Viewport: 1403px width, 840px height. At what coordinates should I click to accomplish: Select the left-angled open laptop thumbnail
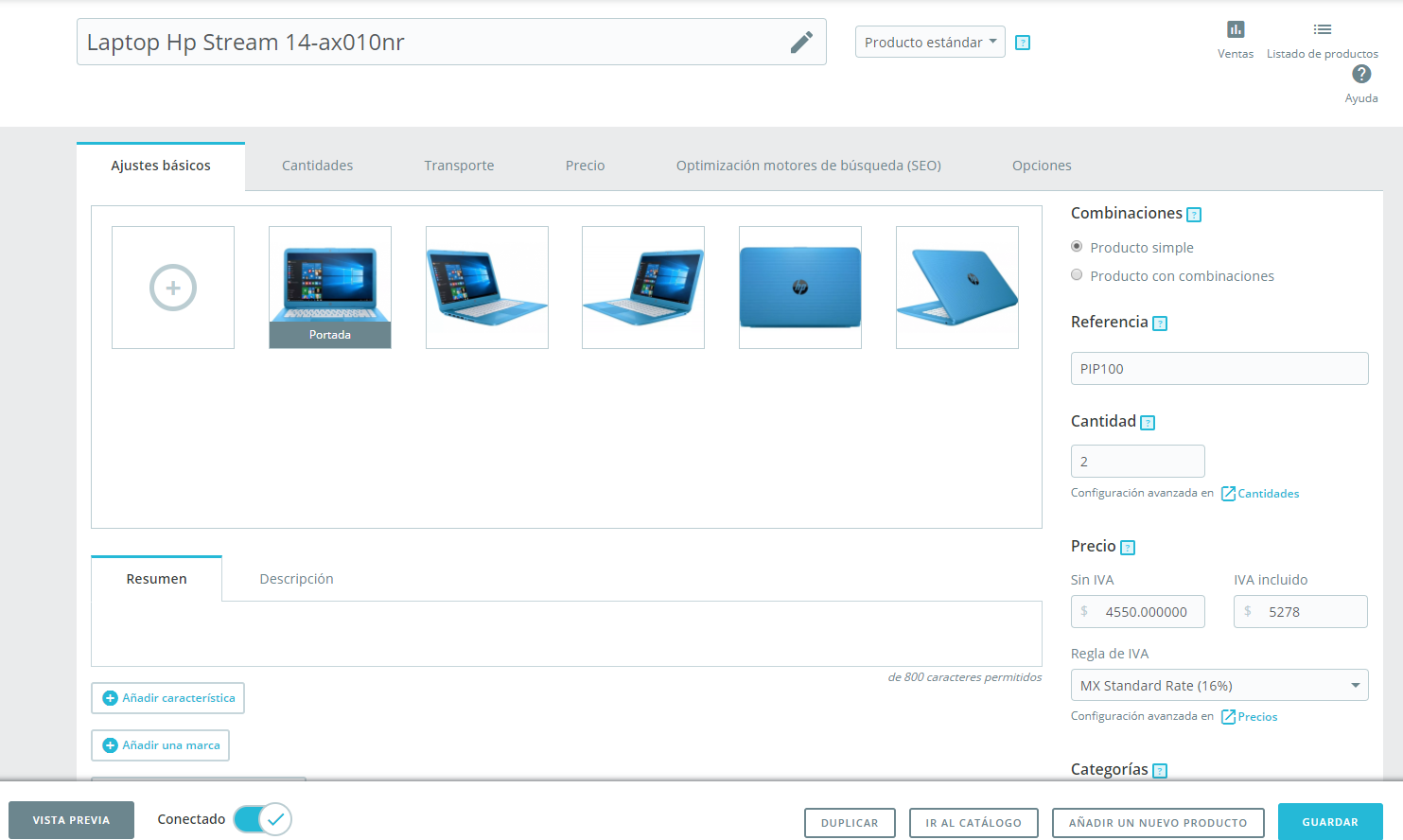487,288
